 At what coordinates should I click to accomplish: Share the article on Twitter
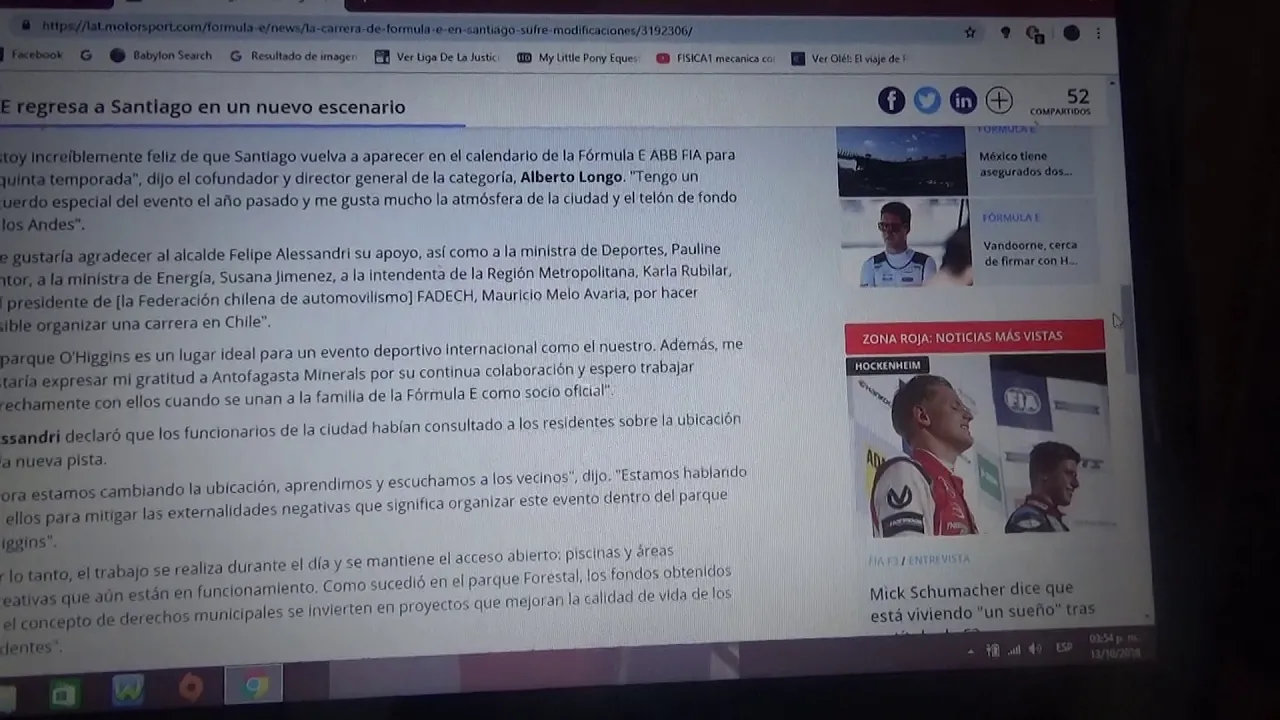(x=927, y=100)
